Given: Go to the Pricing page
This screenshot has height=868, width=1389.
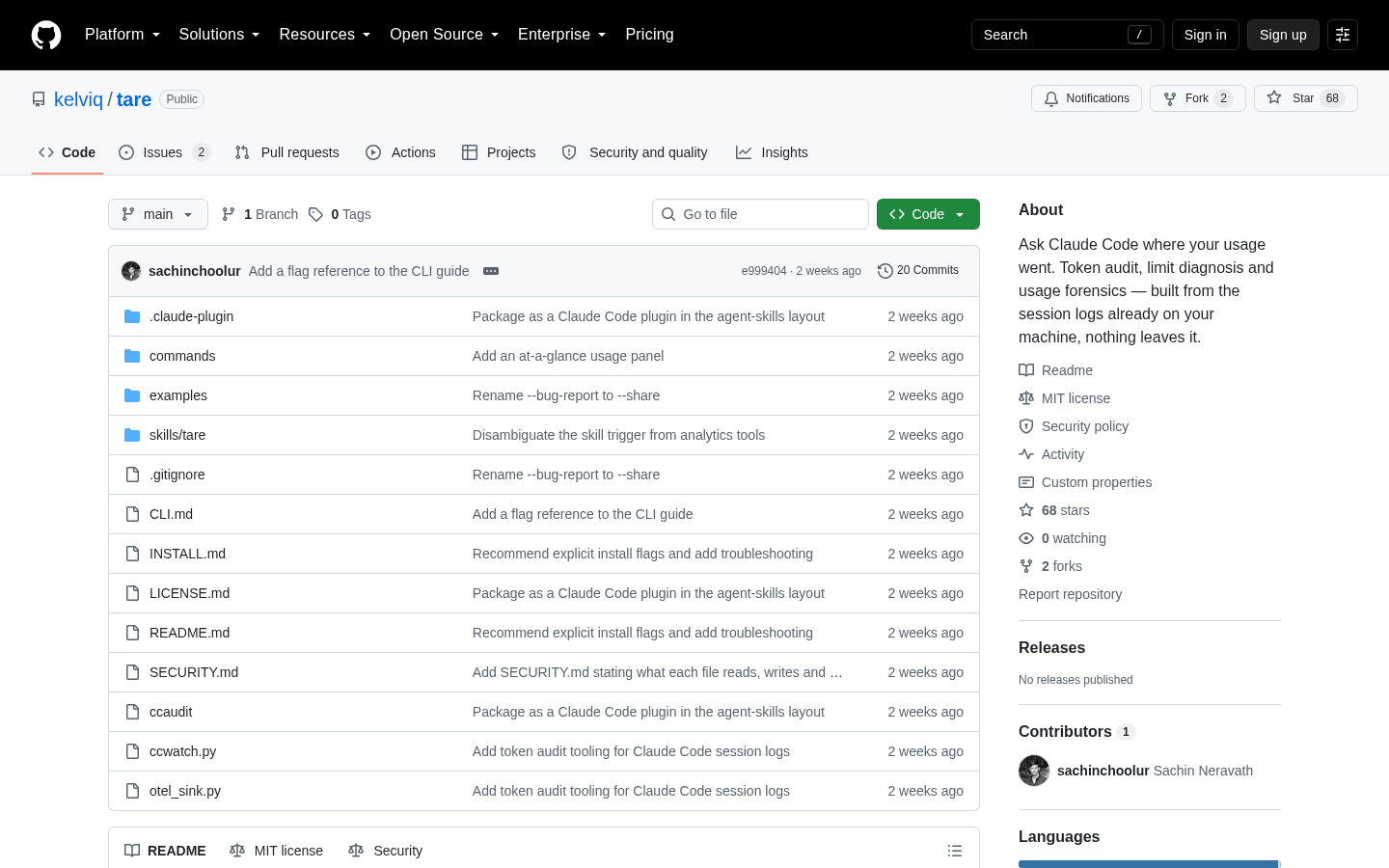Looking at the screenshot, I should 649,35.
